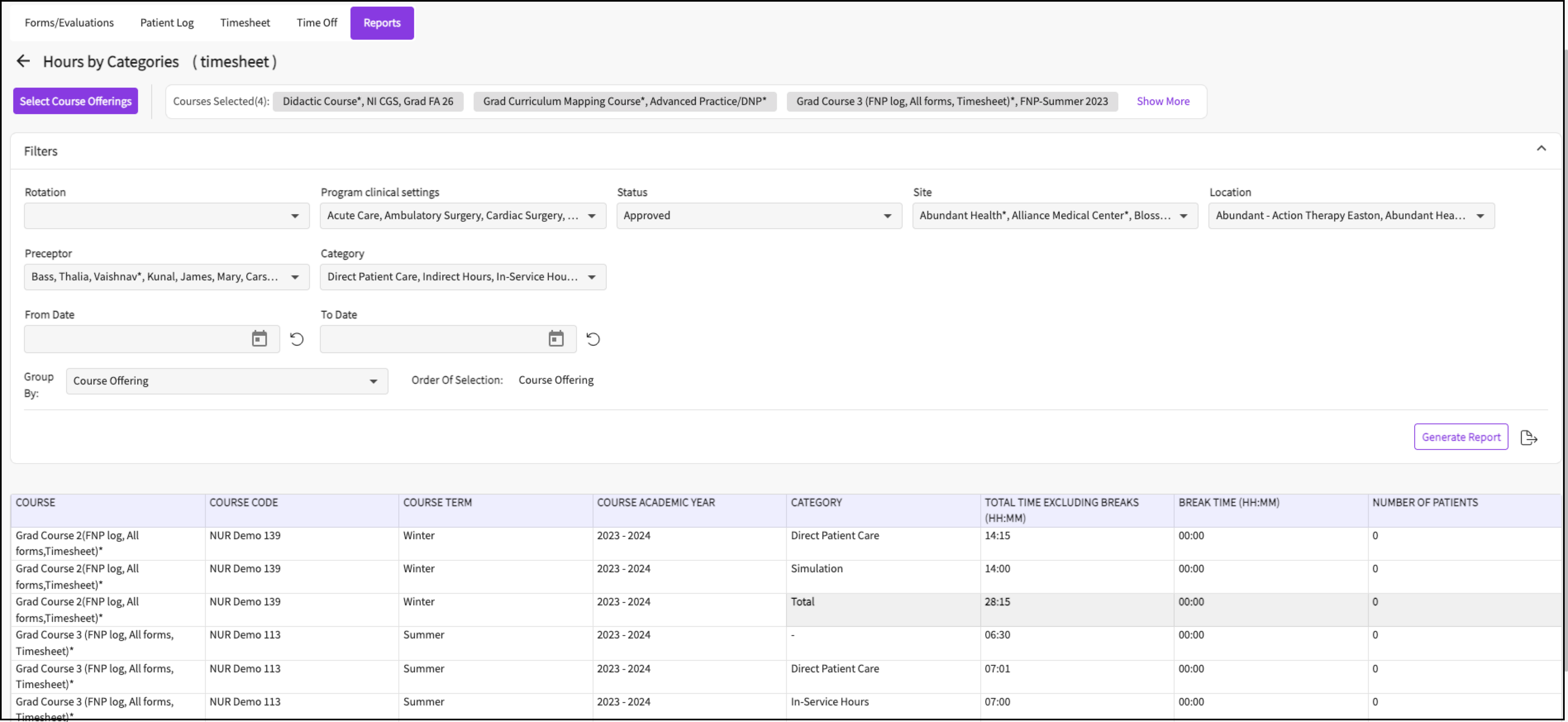Click the Generate Report button

click(1461, 437)
